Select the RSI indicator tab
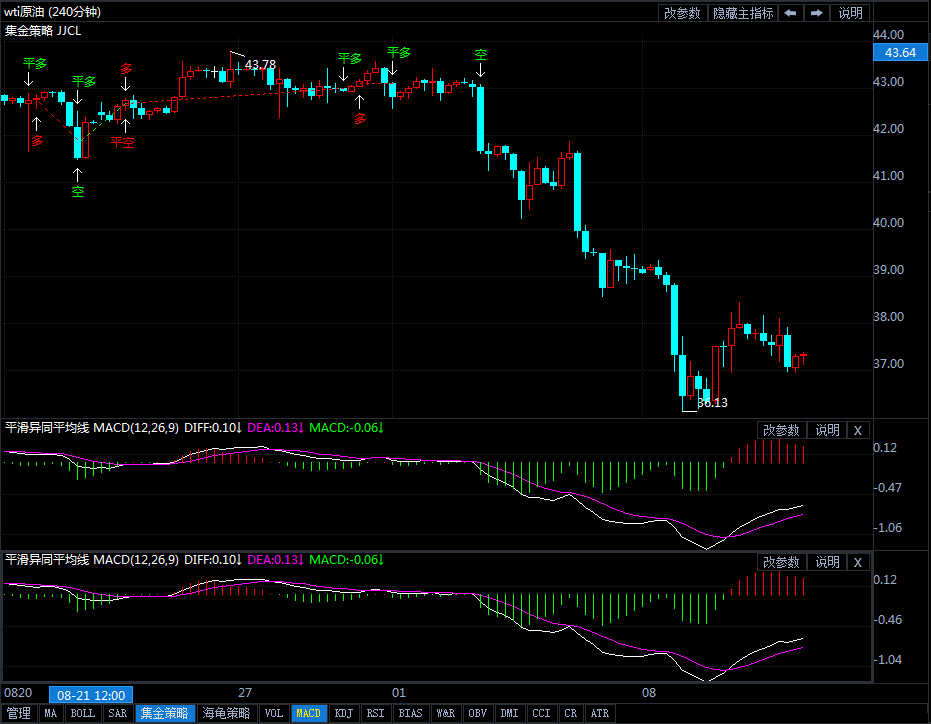Image resolution: width=931 pixels, height=724 pixels. tap(375, 713)
